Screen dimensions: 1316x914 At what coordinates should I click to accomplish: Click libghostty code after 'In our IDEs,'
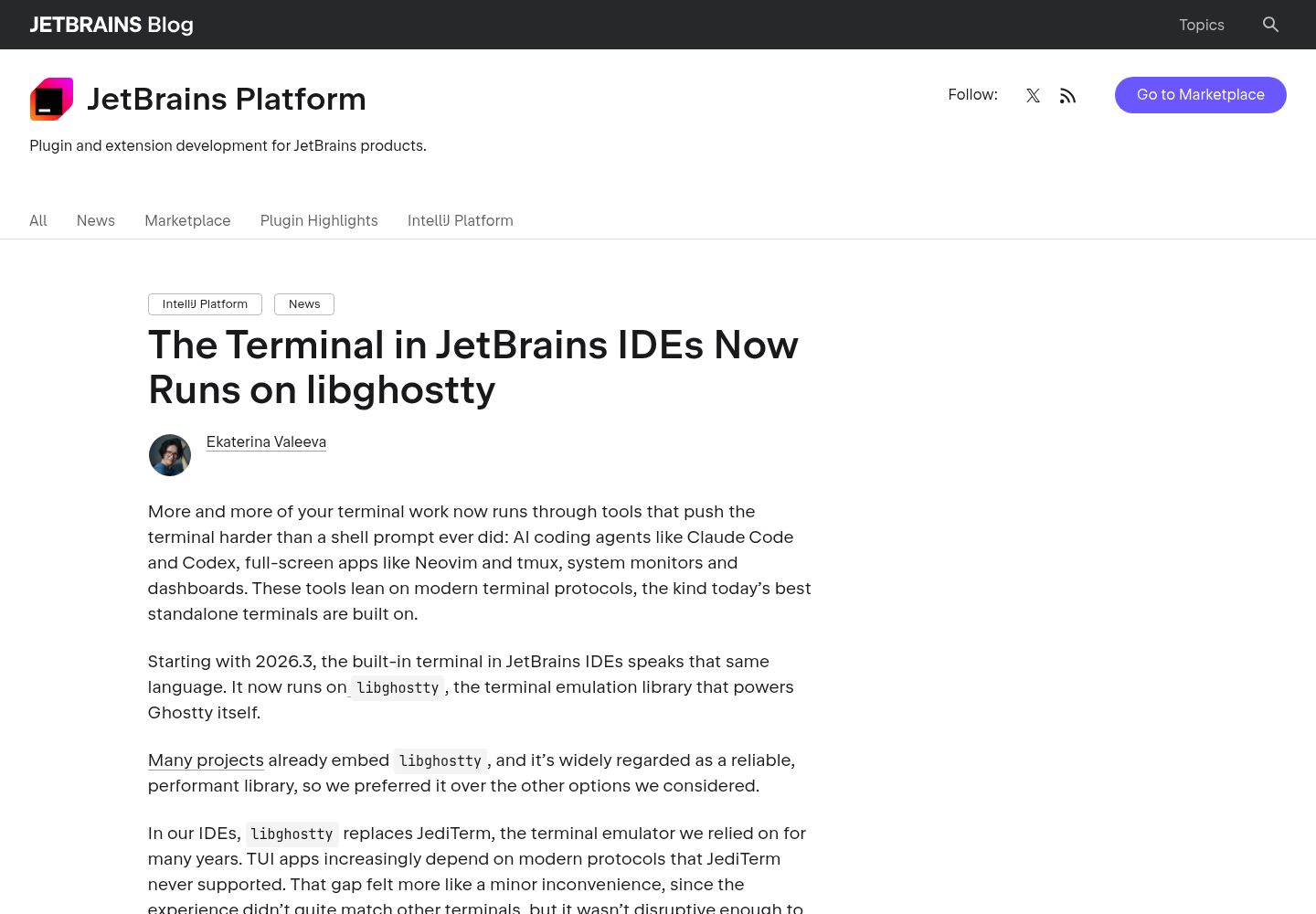pos(292,834)
